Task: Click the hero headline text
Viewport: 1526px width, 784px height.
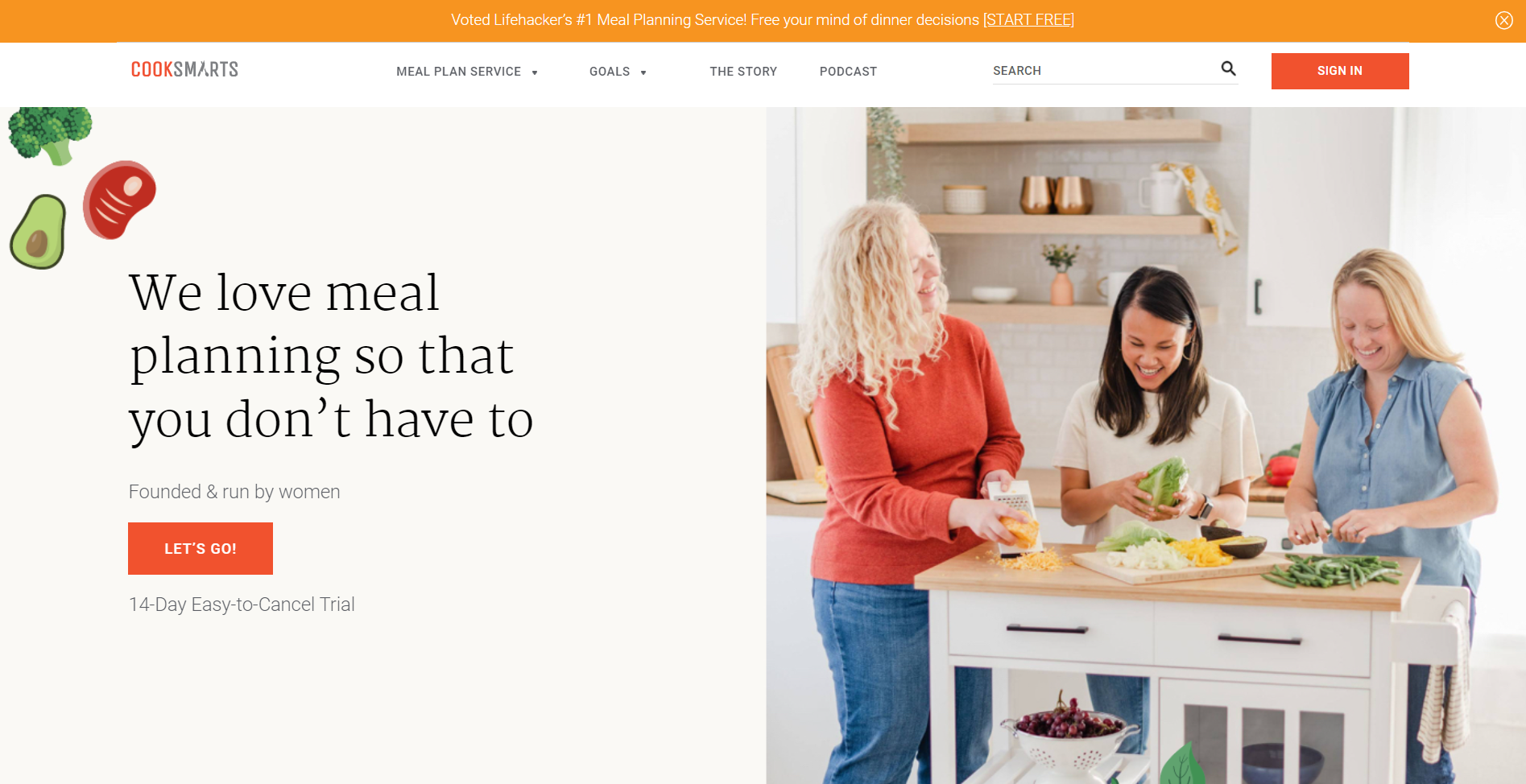Action: [x=331, y=357]
